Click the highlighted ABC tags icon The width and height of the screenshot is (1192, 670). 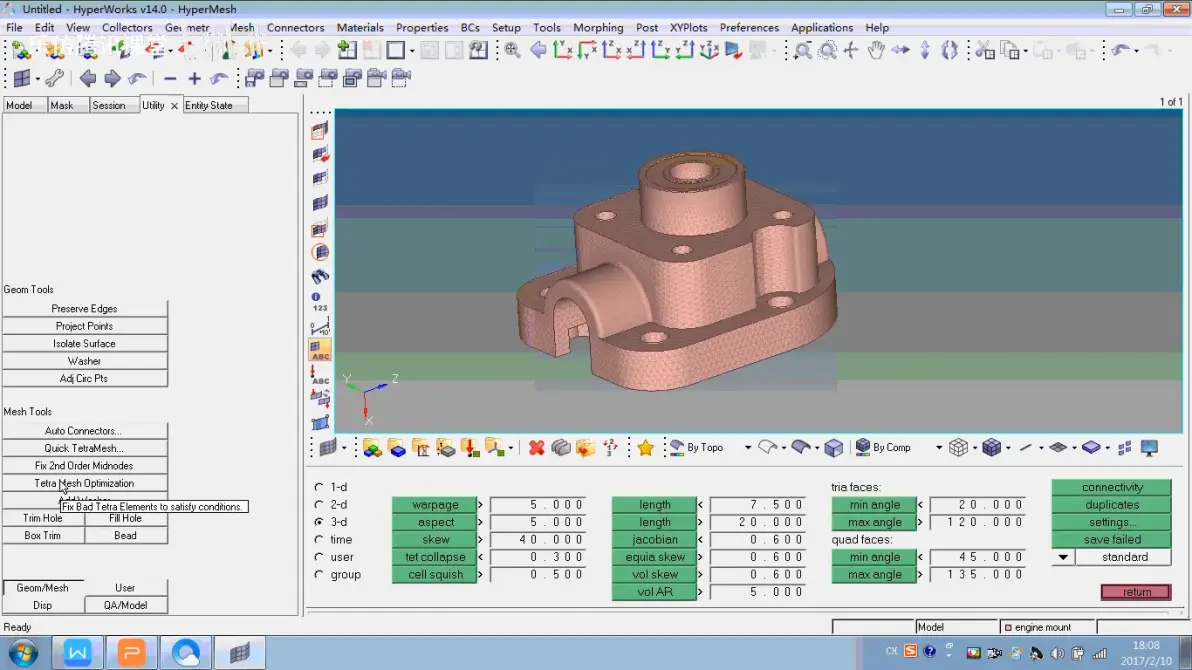coord(320,350)
